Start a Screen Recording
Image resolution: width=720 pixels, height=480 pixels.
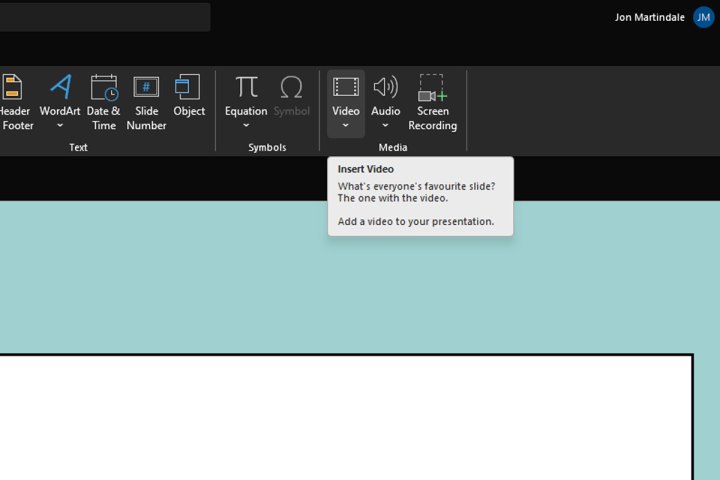click(433, 103)
